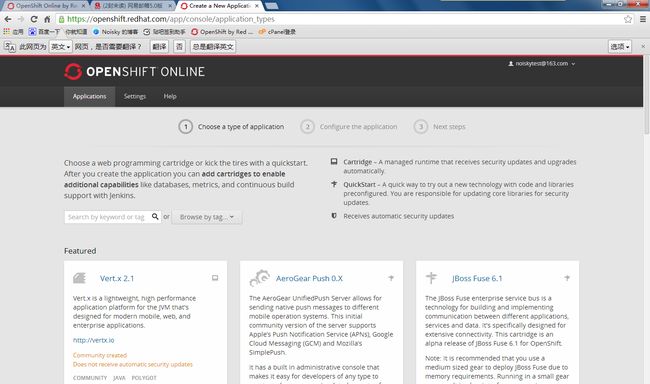
Task: Click step 3 Next steps
Action: point(439,126)
